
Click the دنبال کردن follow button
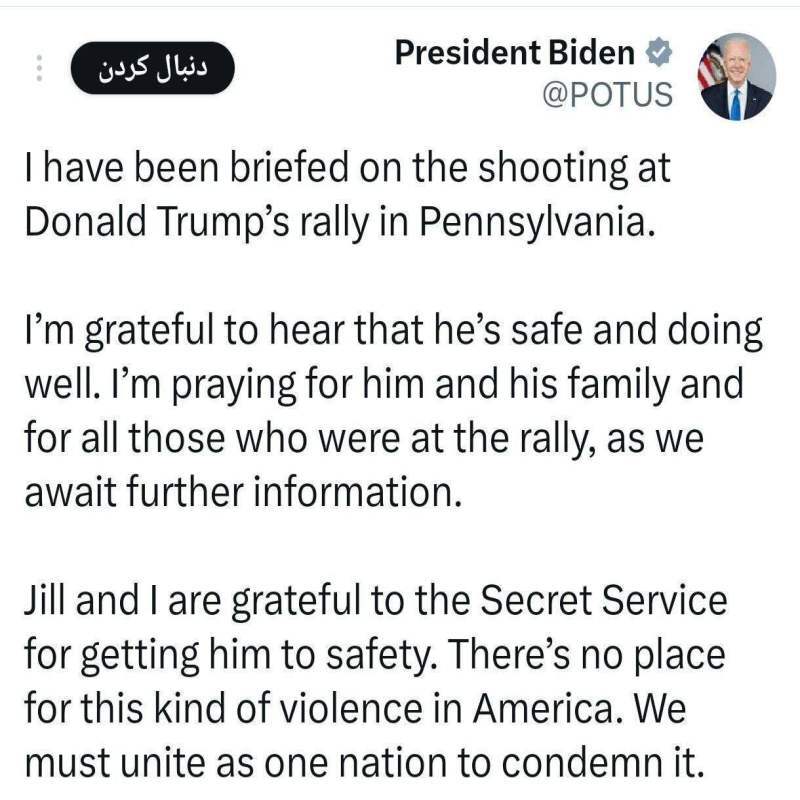(x=150, y=66)
